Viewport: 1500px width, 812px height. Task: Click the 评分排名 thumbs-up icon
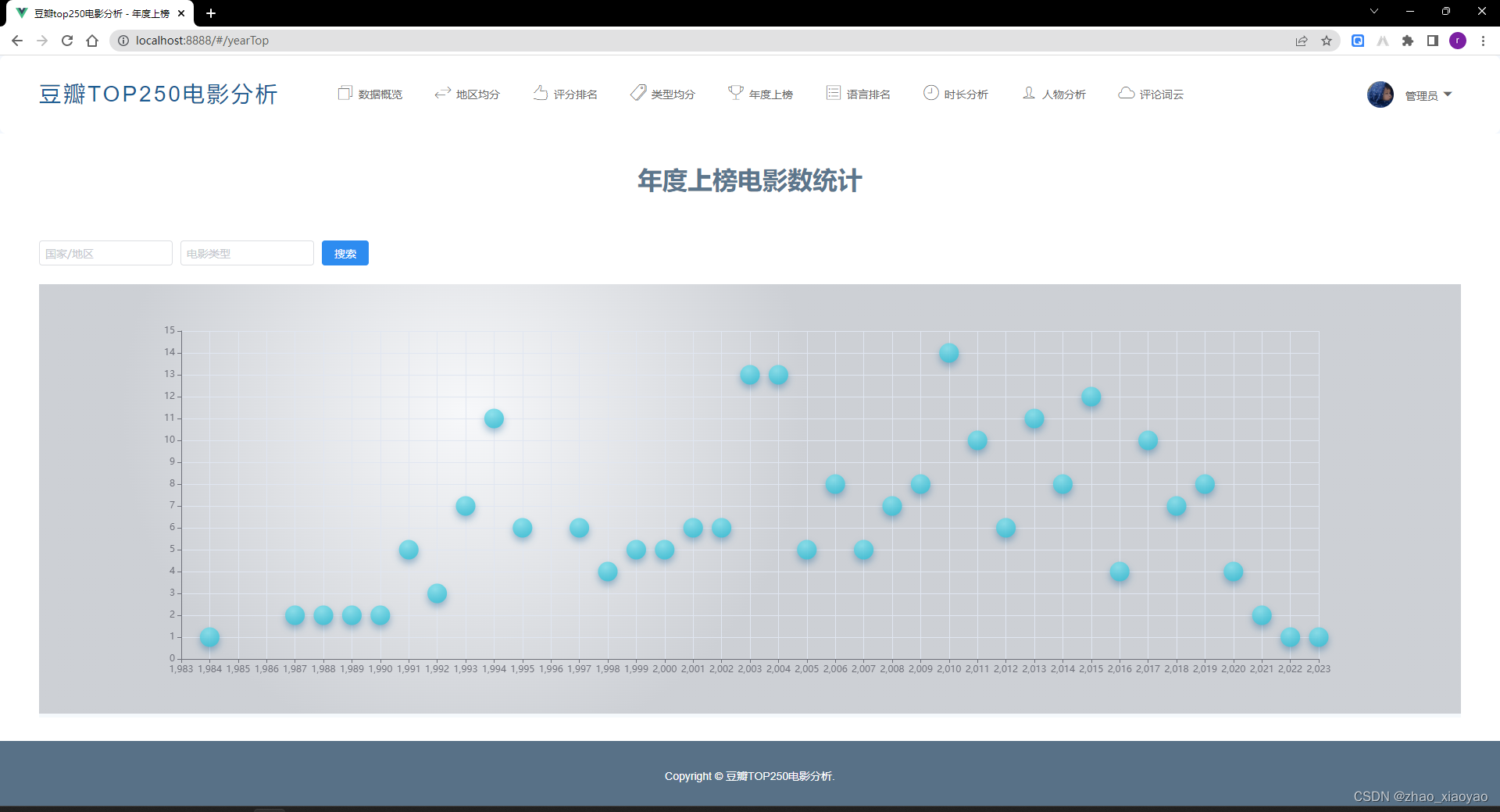(x=541, y=92)
